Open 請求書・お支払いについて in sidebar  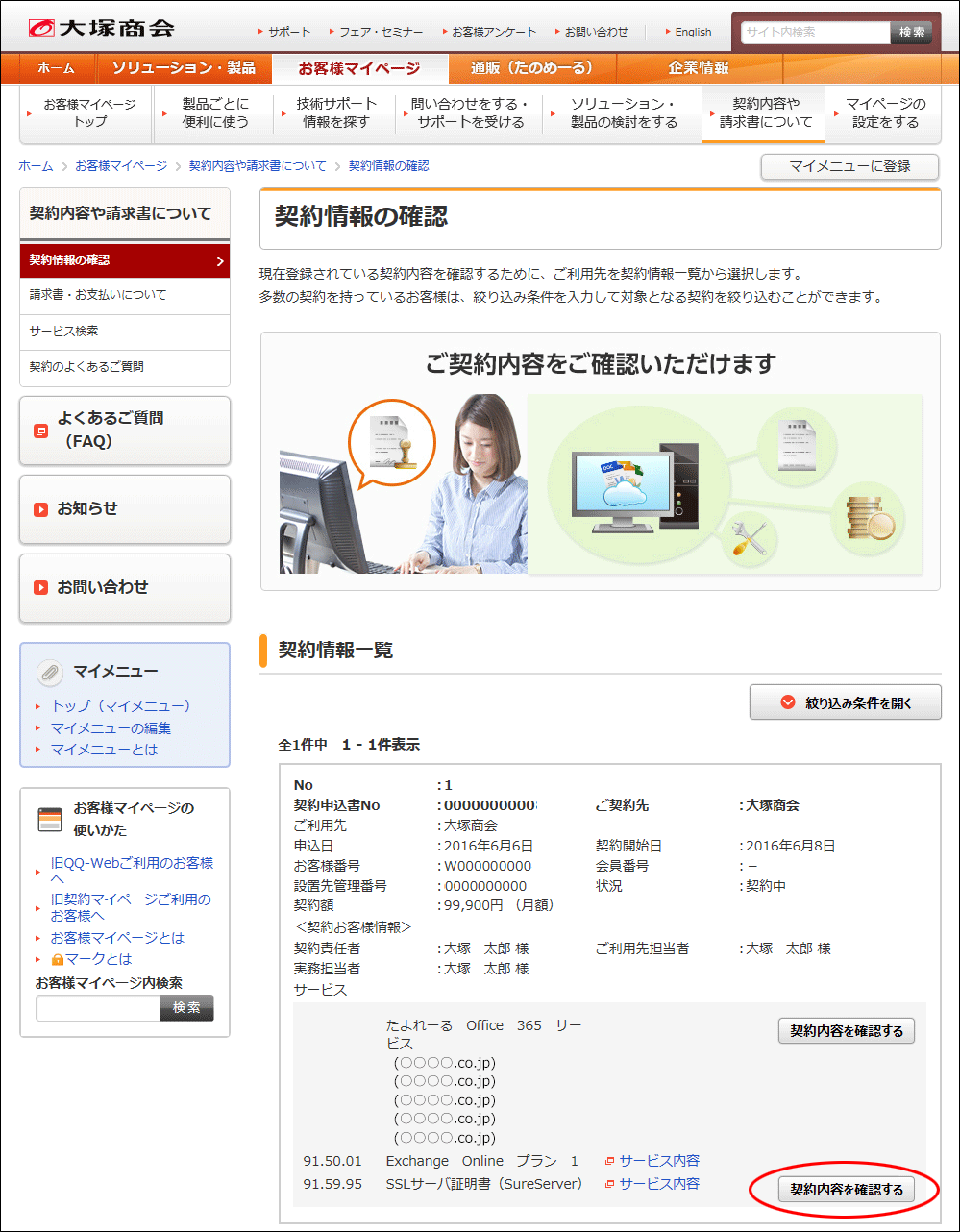pyautogui.click(x=125, y=295)
